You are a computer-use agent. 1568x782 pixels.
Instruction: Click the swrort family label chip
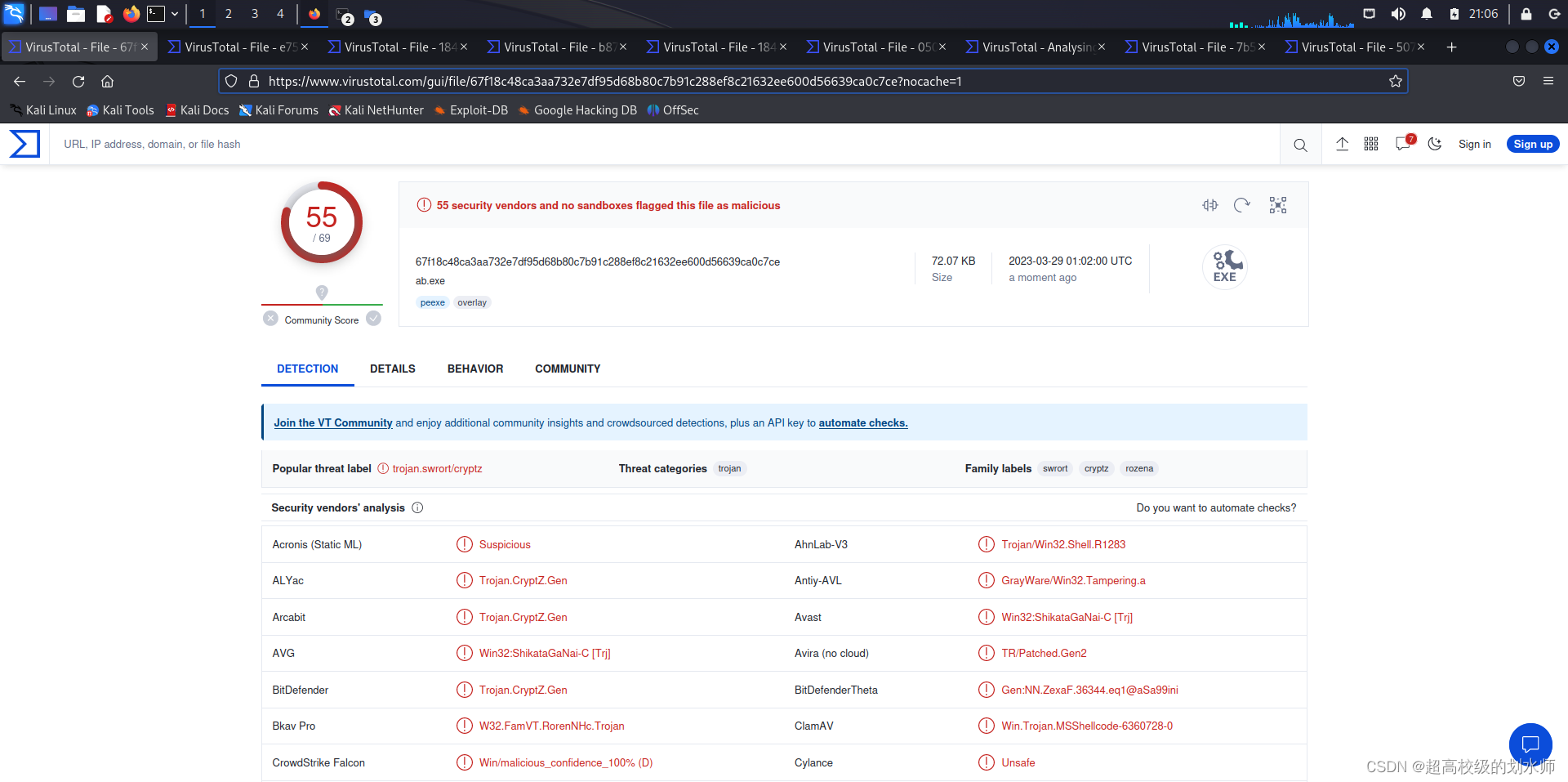(x=1055, y=468)
